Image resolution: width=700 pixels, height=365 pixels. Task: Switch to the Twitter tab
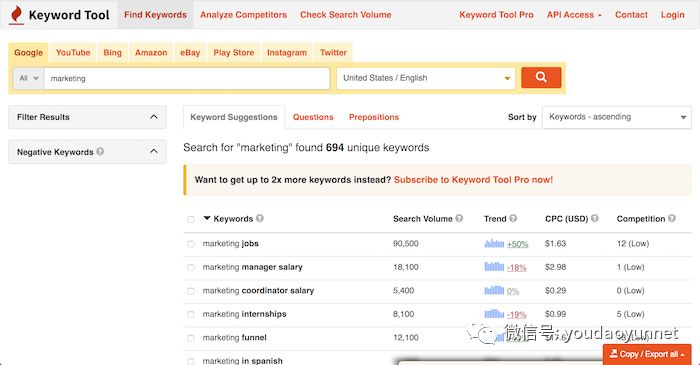point(333,53)
